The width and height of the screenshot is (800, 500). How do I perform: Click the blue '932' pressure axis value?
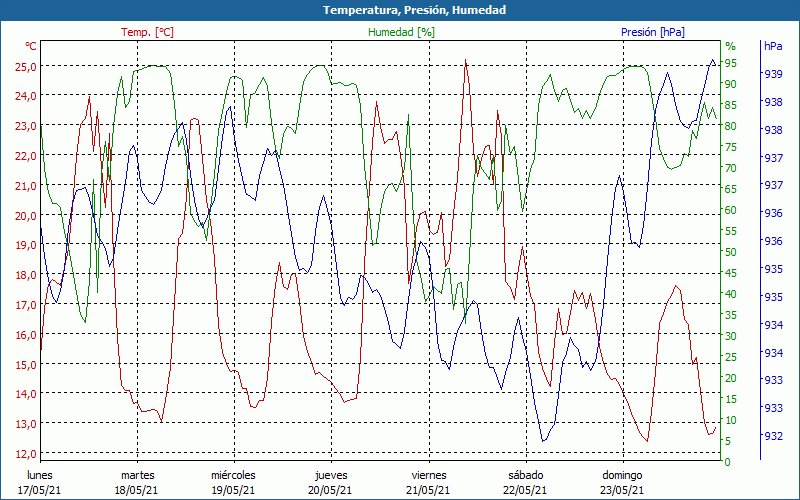(x=772, y=436)
